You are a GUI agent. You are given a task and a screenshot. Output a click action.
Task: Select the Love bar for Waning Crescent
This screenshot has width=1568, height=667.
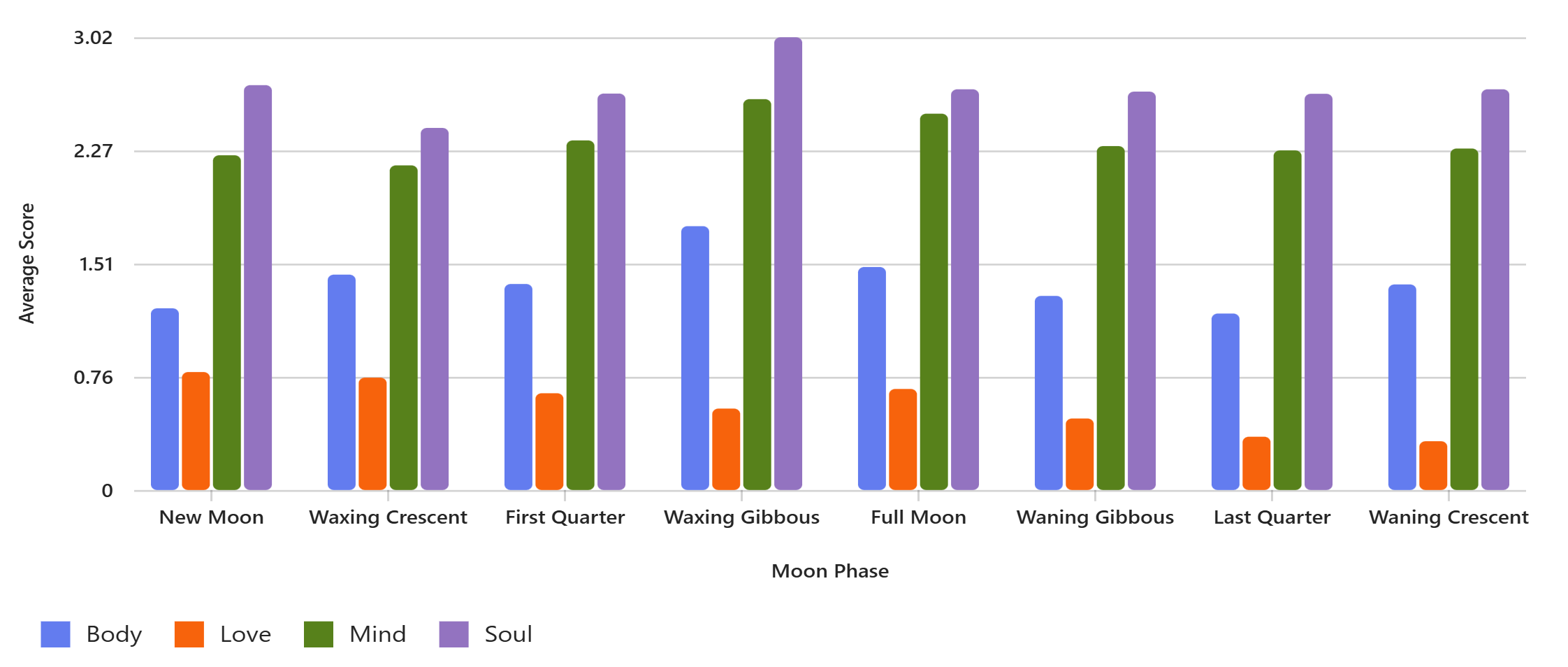(1432, 466)
